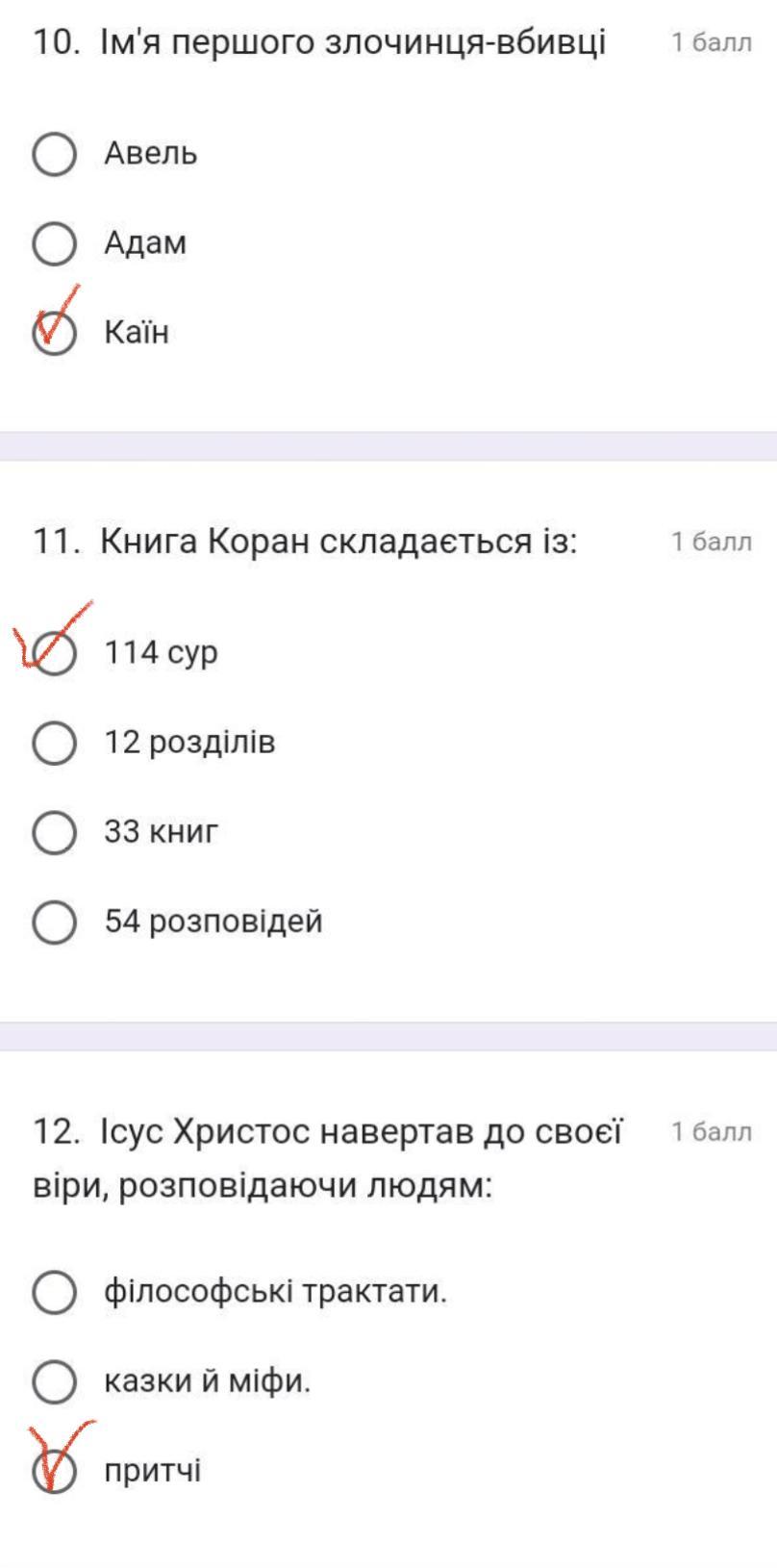Click the 1 балл label on question 11
Screen dimensions: 777x1568
tap(712, 542)
